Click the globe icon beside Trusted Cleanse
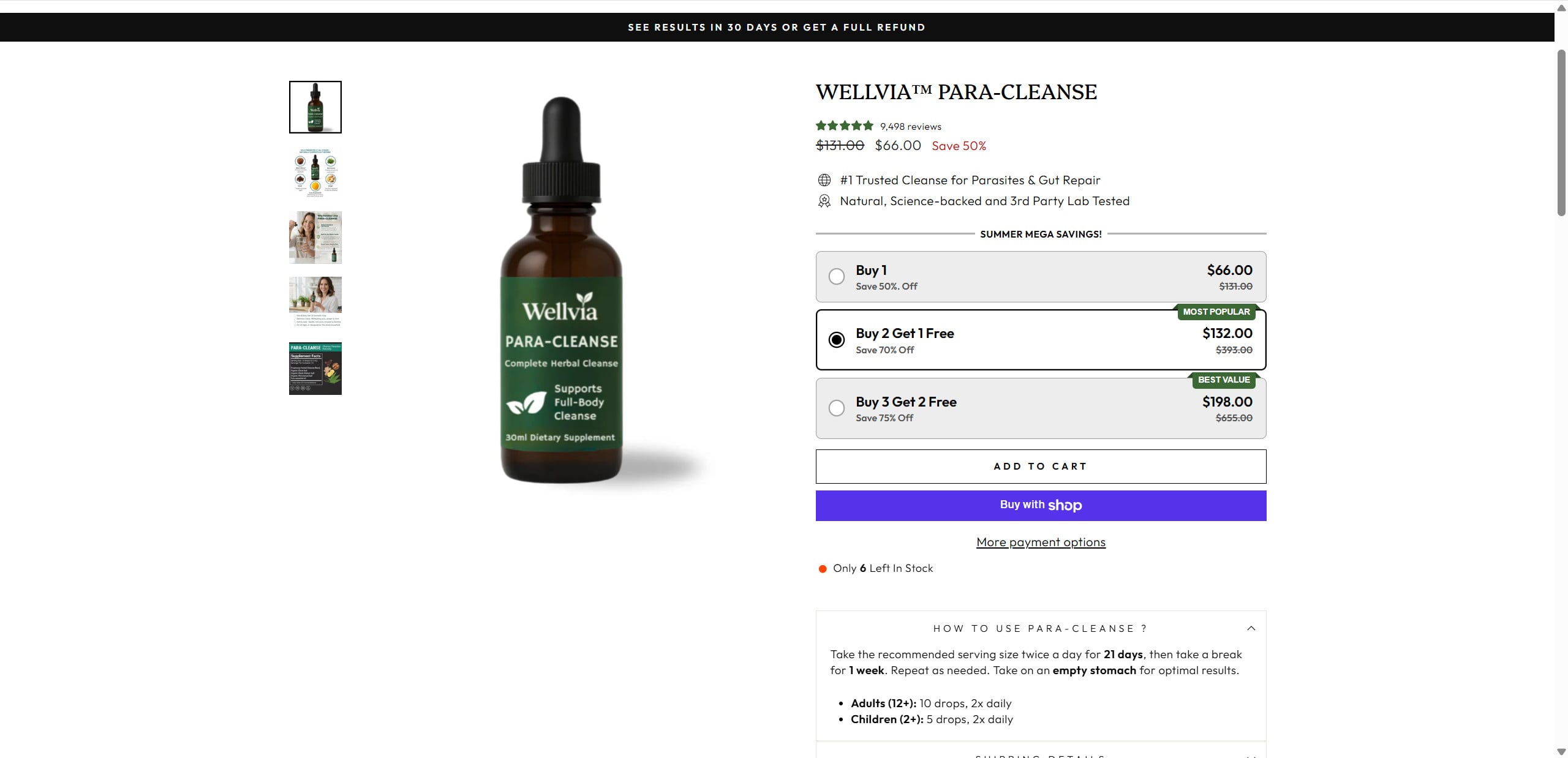 [x=824, y=180]
